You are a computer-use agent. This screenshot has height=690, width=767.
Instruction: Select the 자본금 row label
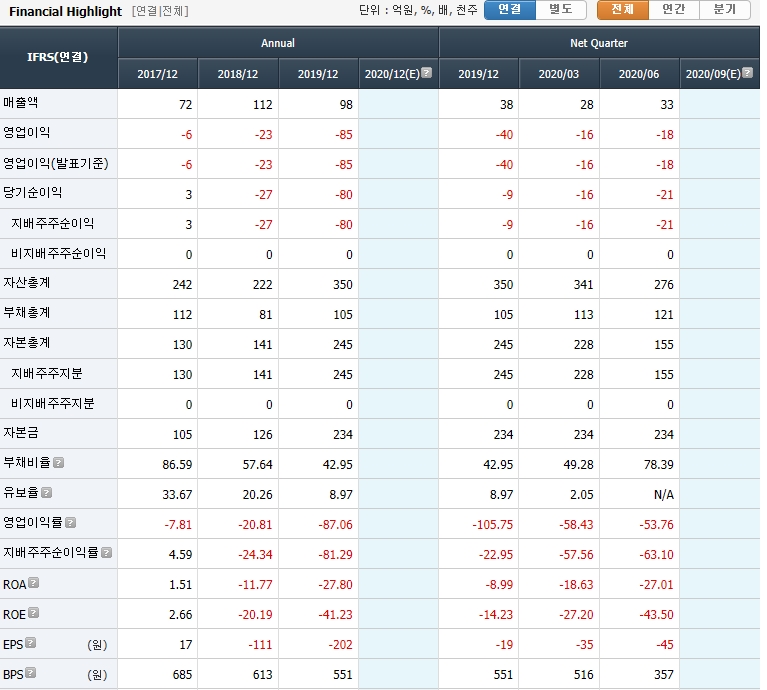click(21, 433)
